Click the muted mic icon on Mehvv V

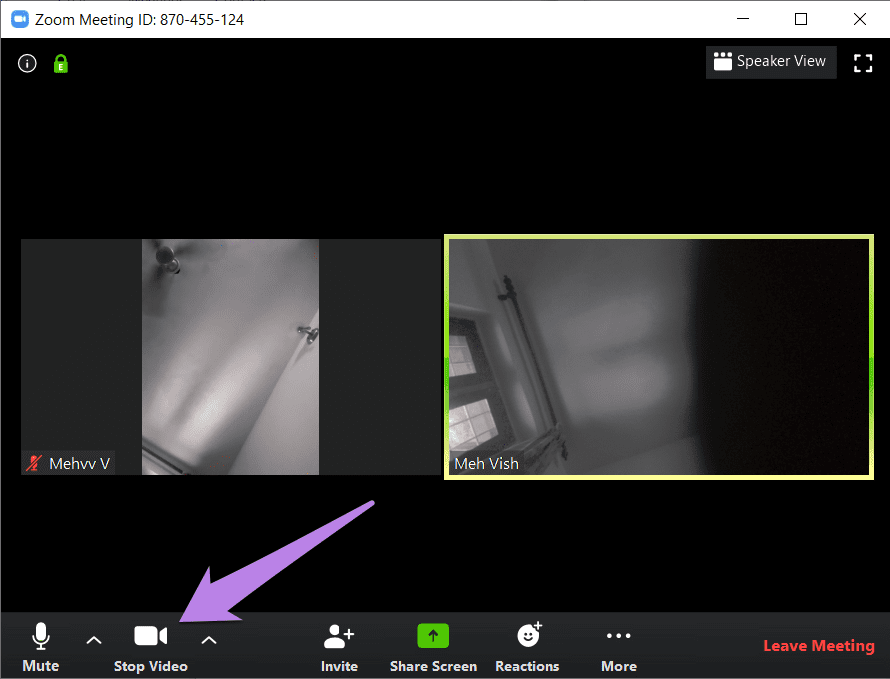[x=34, y=463]
